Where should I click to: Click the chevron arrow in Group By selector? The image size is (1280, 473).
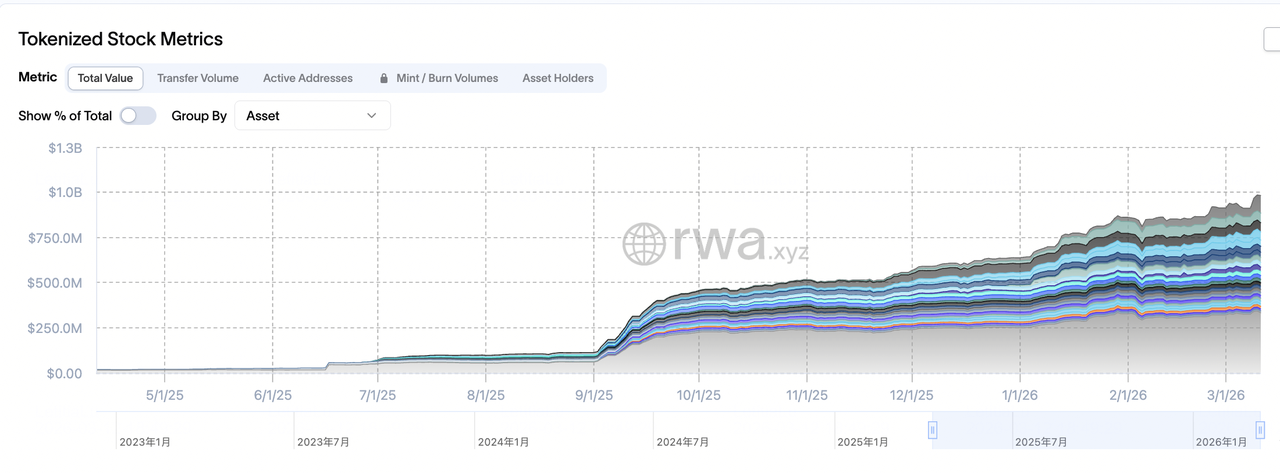point(372,116)
